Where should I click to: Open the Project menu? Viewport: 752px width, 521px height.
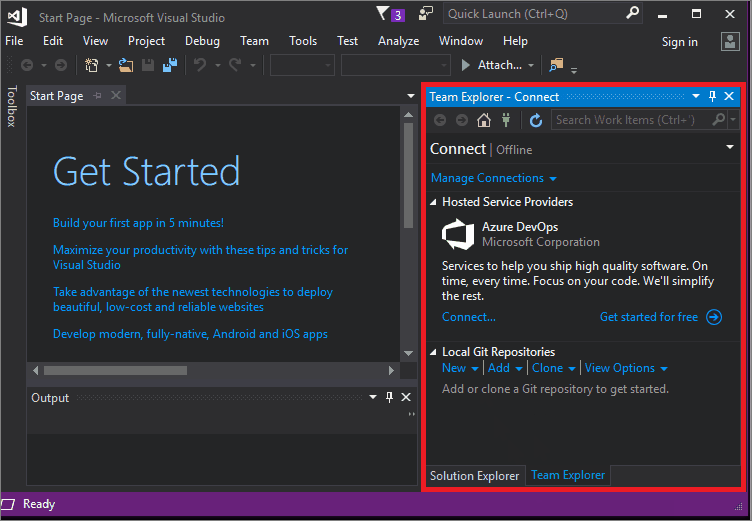click(146, 41)
